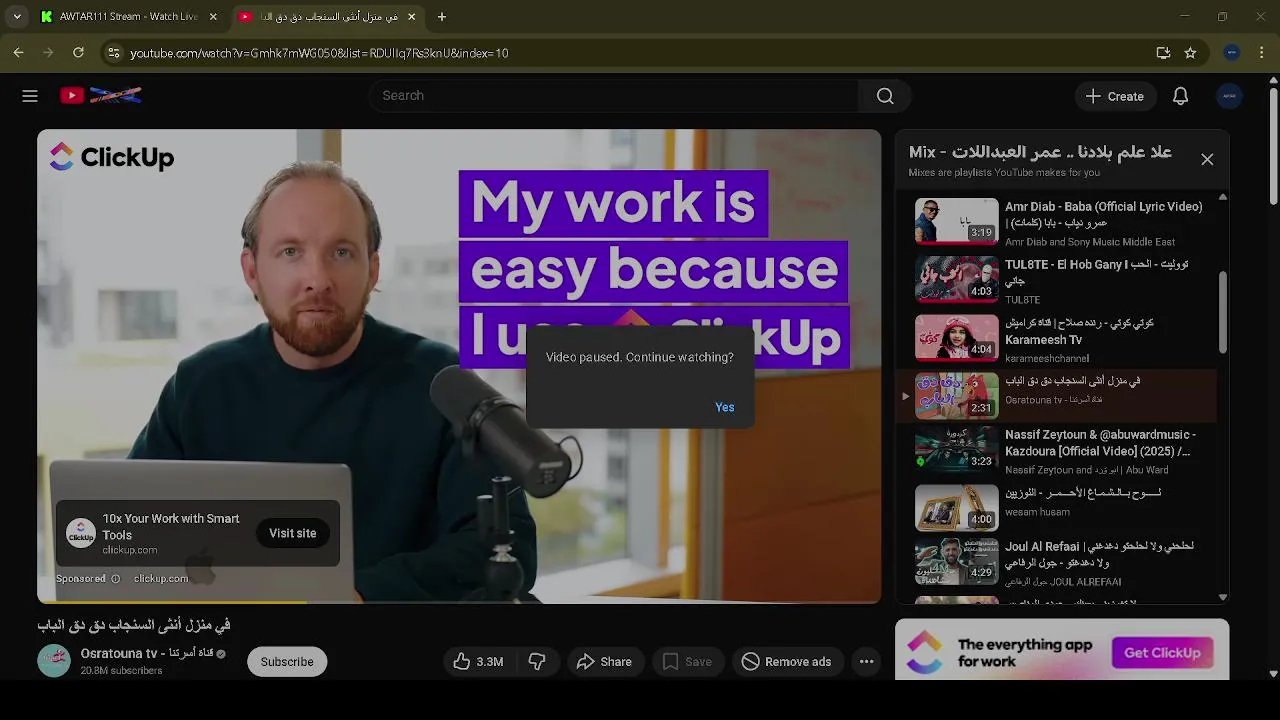Screen dimensions: 1280x720
Task: Play TUL8TE - El Hob Gany video
Action: (1058, 280)
